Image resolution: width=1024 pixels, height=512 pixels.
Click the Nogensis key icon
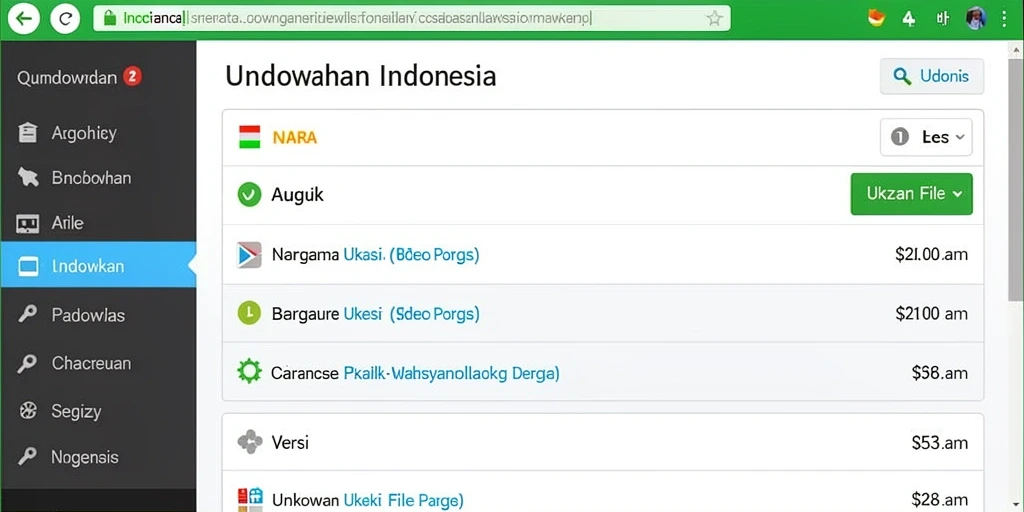click(27, 456)
